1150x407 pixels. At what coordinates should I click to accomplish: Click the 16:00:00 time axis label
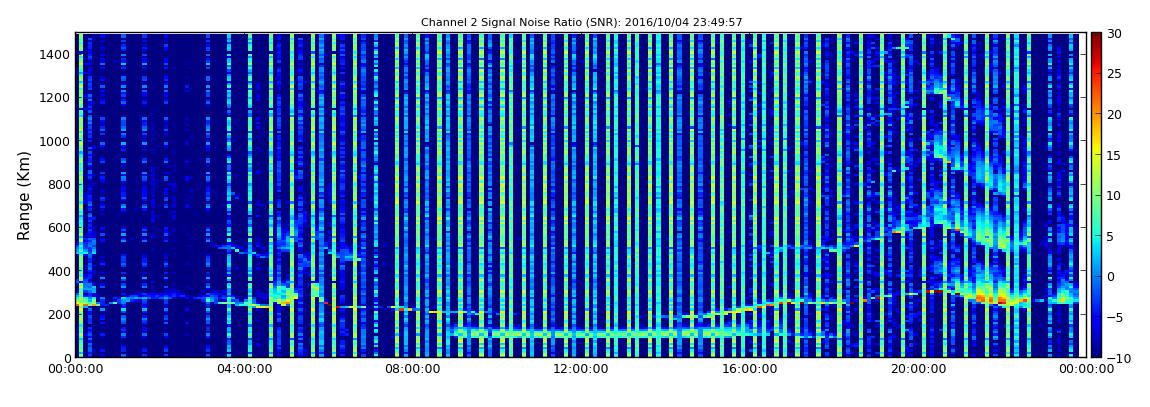tap(750, 370)
